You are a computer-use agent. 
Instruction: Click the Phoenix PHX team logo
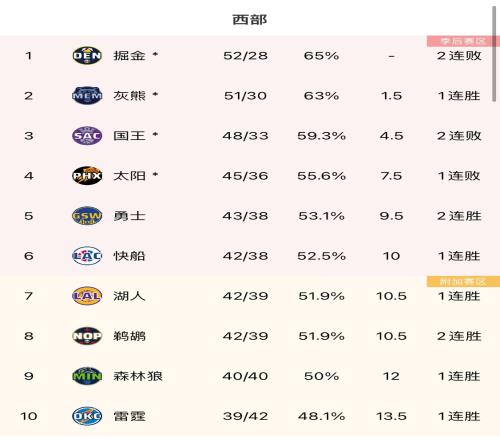87,176
